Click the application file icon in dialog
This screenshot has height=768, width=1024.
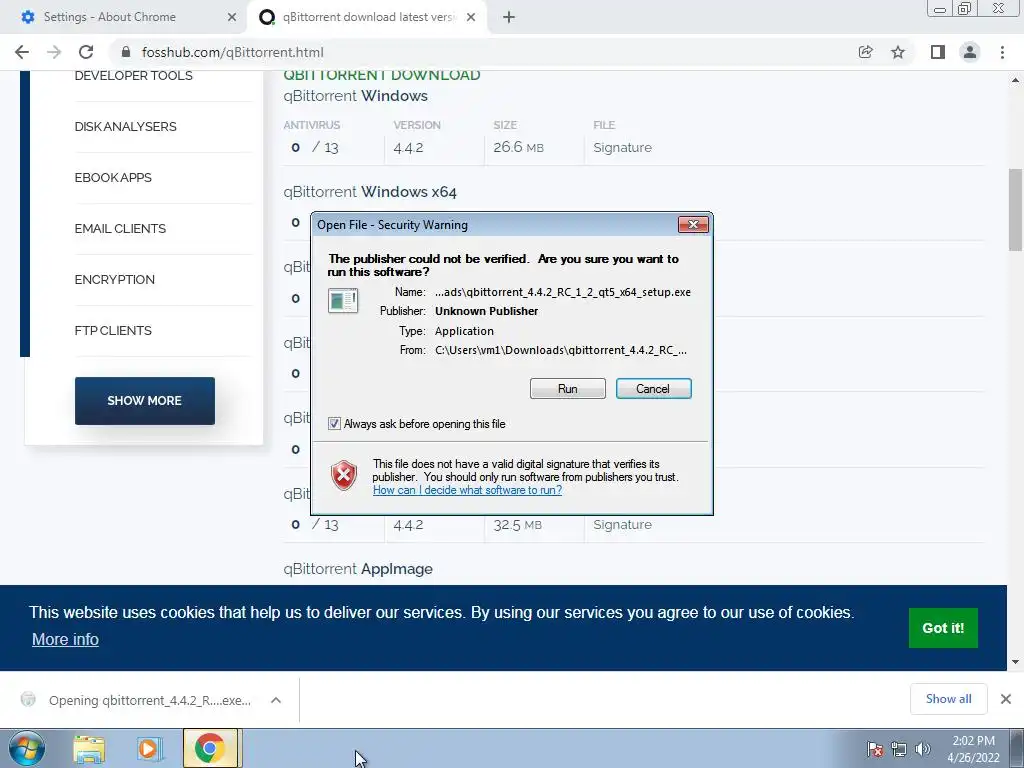point(343,301)
